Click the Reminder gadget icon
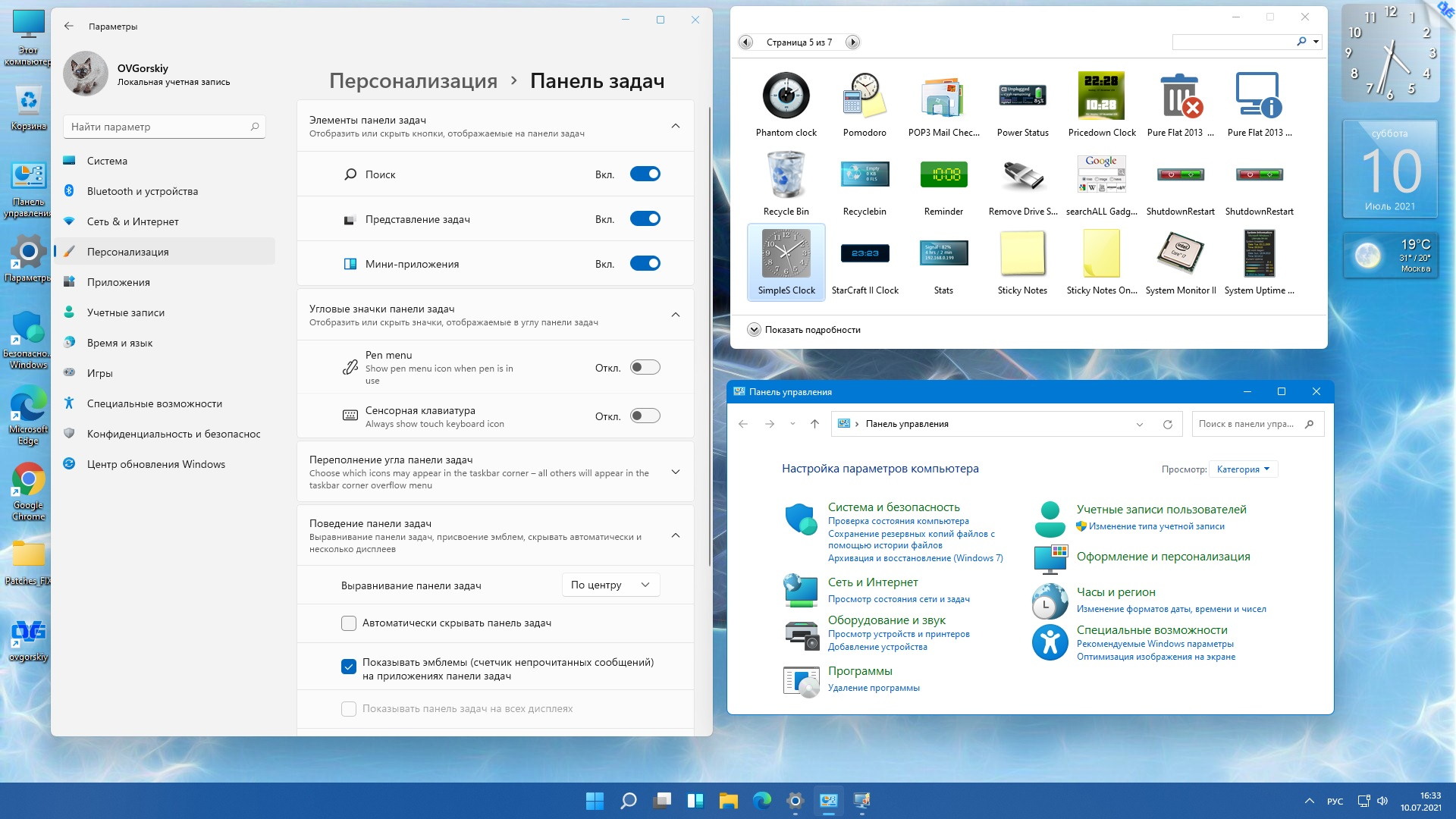The image size is (1456, 819). (x=943, y=176)
